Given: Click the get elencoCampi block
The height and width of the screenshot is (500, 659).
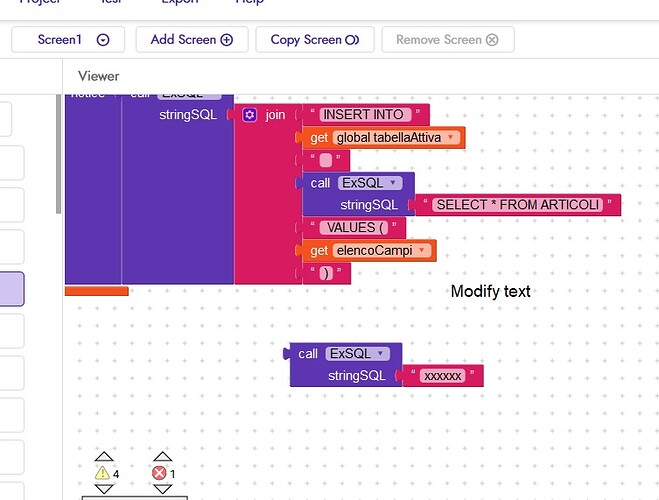Looking at the screenshot, I should pos(319,250).
